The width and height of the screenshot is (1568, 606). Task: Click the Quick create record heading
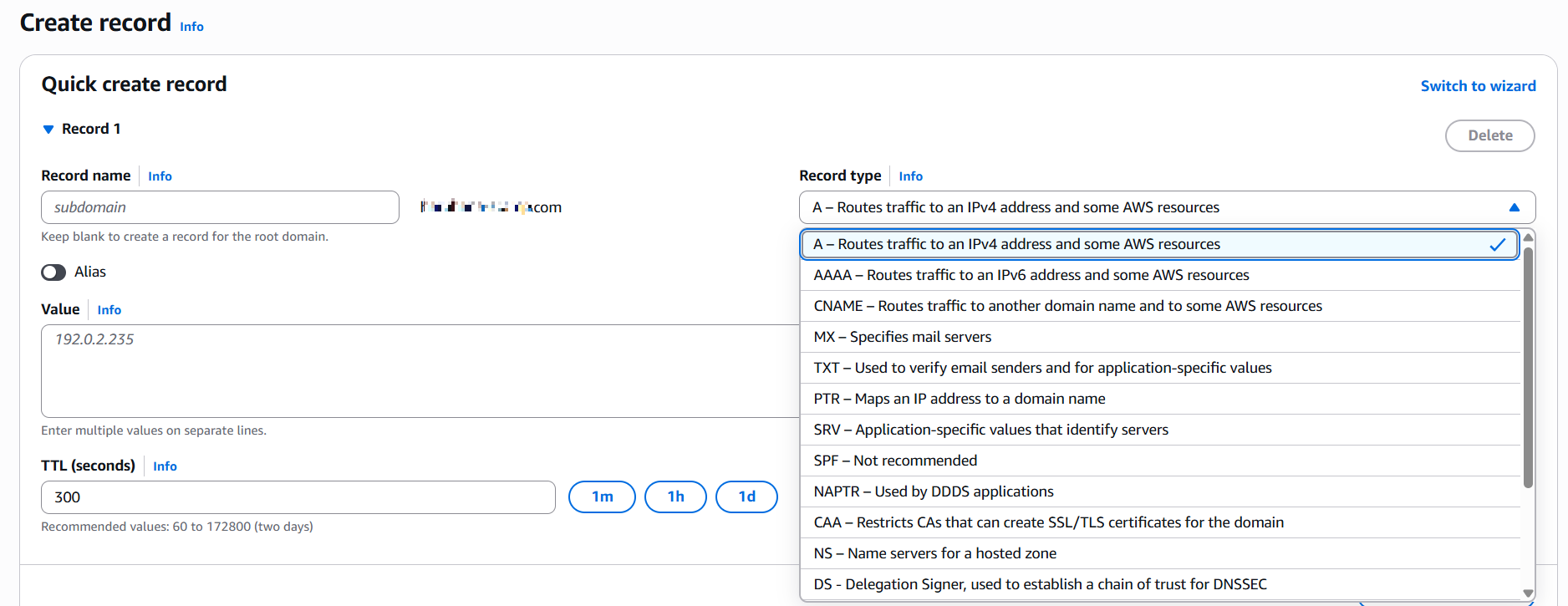(134, 84)
